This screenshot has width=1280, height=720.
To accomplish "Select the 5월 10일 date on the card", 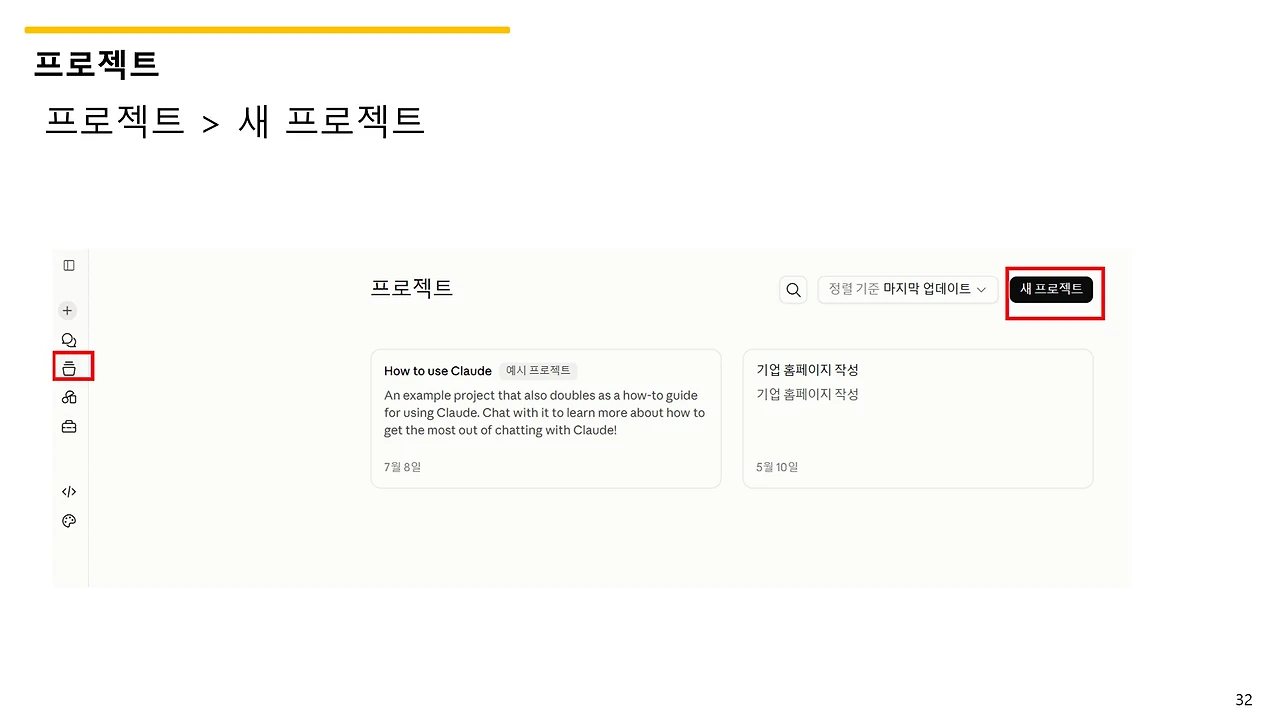I will pyautogui.click(x=777, y=467).
